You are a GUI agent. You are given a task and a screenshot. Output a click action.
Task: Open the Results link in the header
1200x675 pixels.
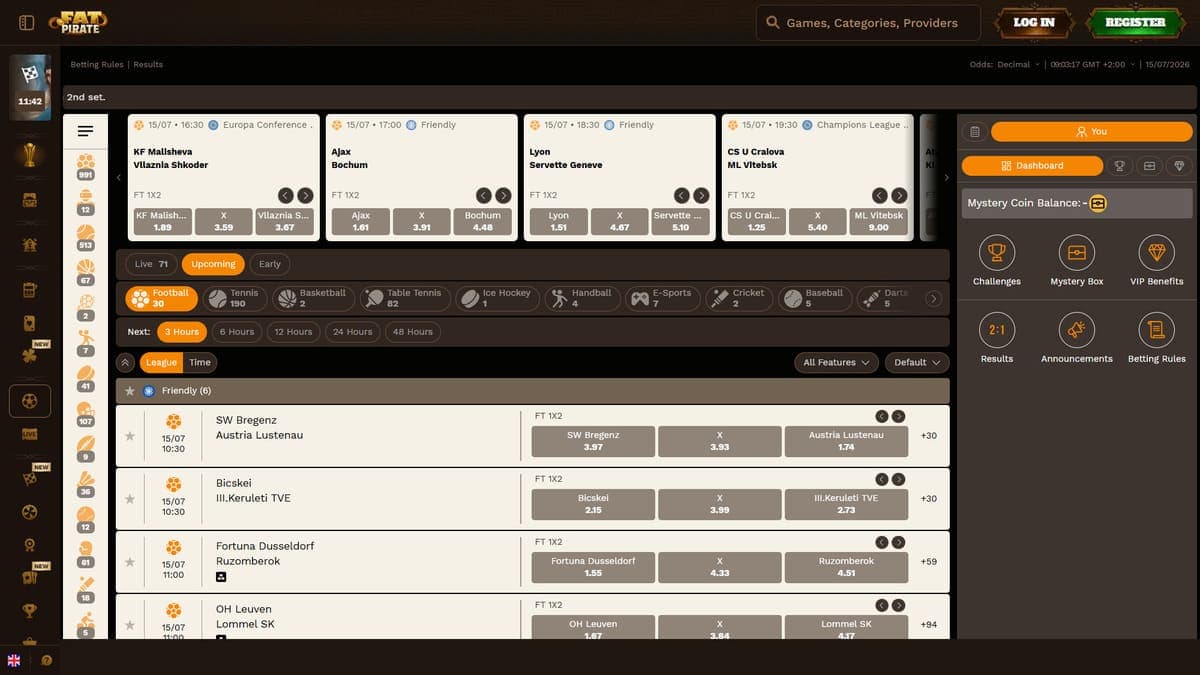point(148,65)
